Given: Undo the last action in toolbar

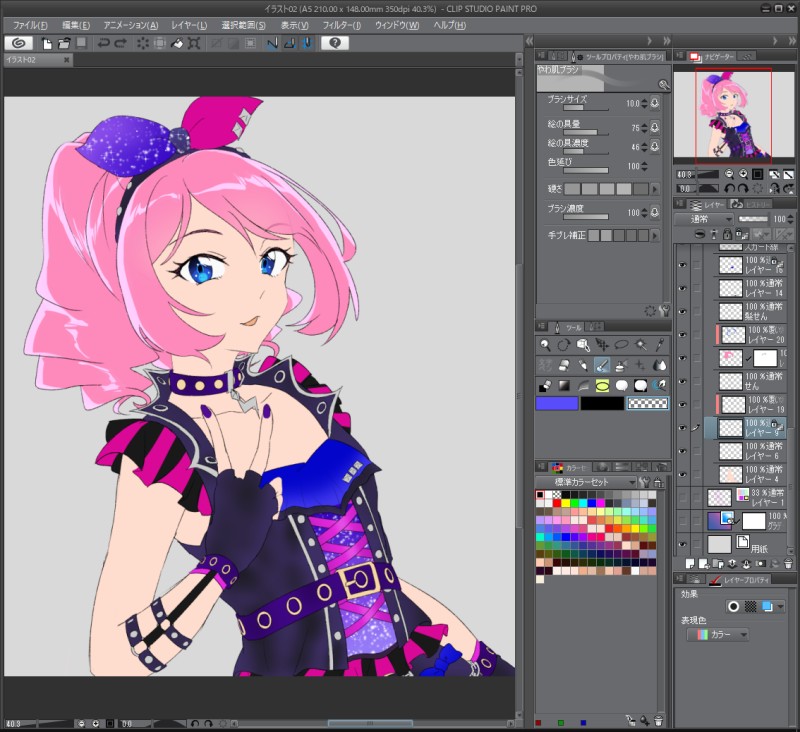Looking at the screenshot, I should coord(104,43).
